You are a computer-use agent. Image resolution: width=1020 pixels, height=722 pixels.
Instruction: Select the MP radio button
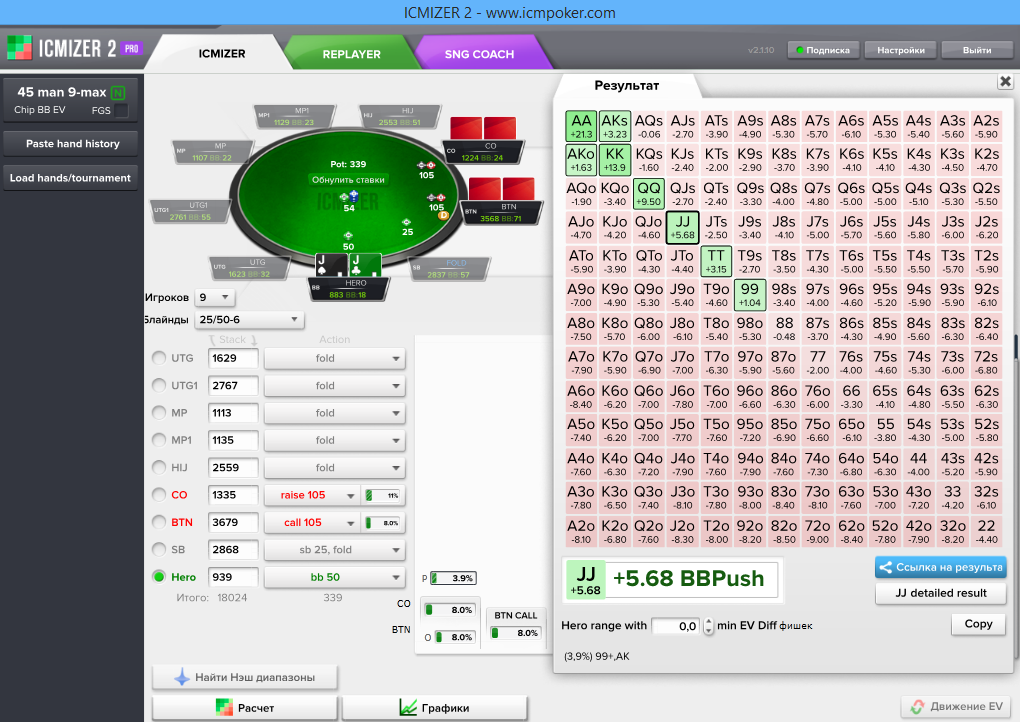tap(159, 412)
